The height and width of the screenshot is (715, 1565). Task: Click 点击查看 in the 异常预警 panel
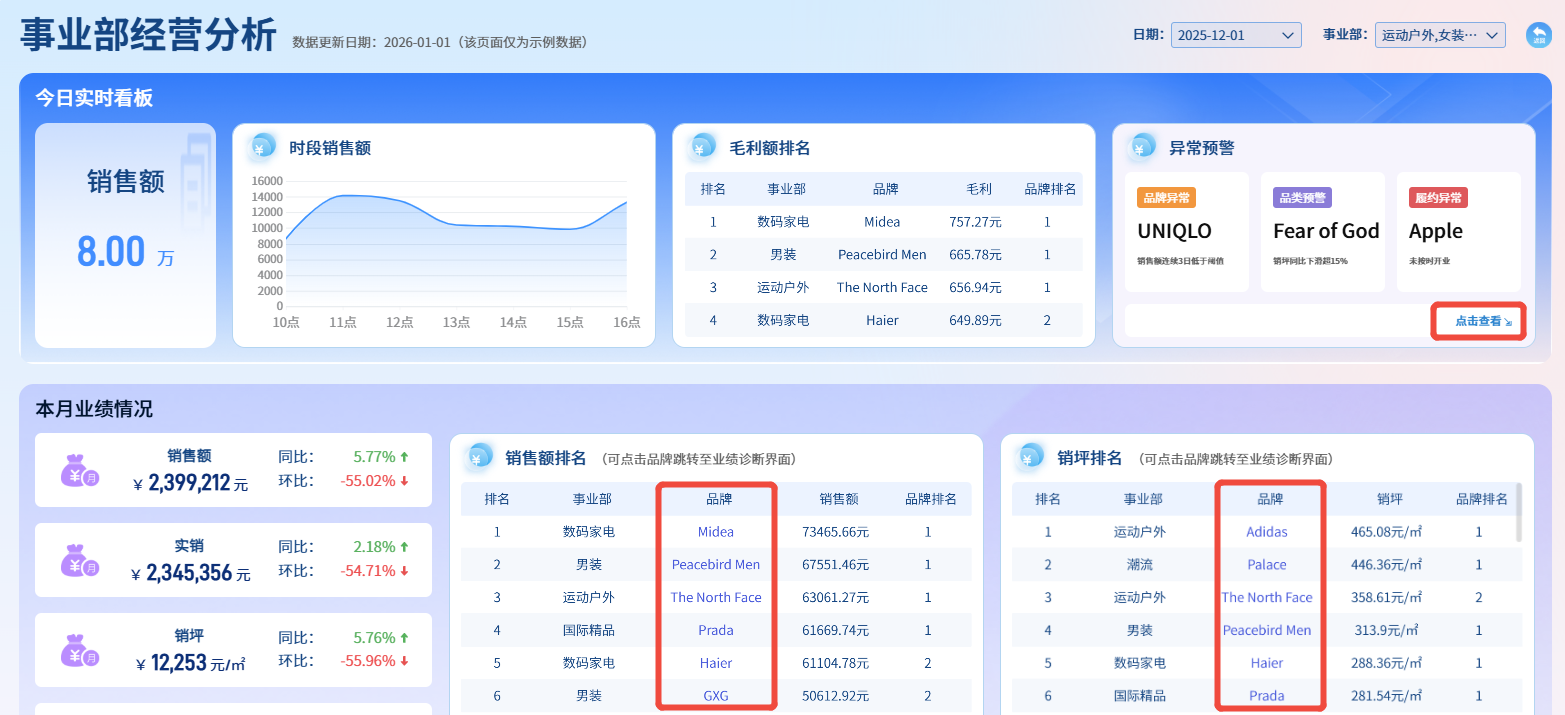pyautogui.click(x=1483, y=321)
